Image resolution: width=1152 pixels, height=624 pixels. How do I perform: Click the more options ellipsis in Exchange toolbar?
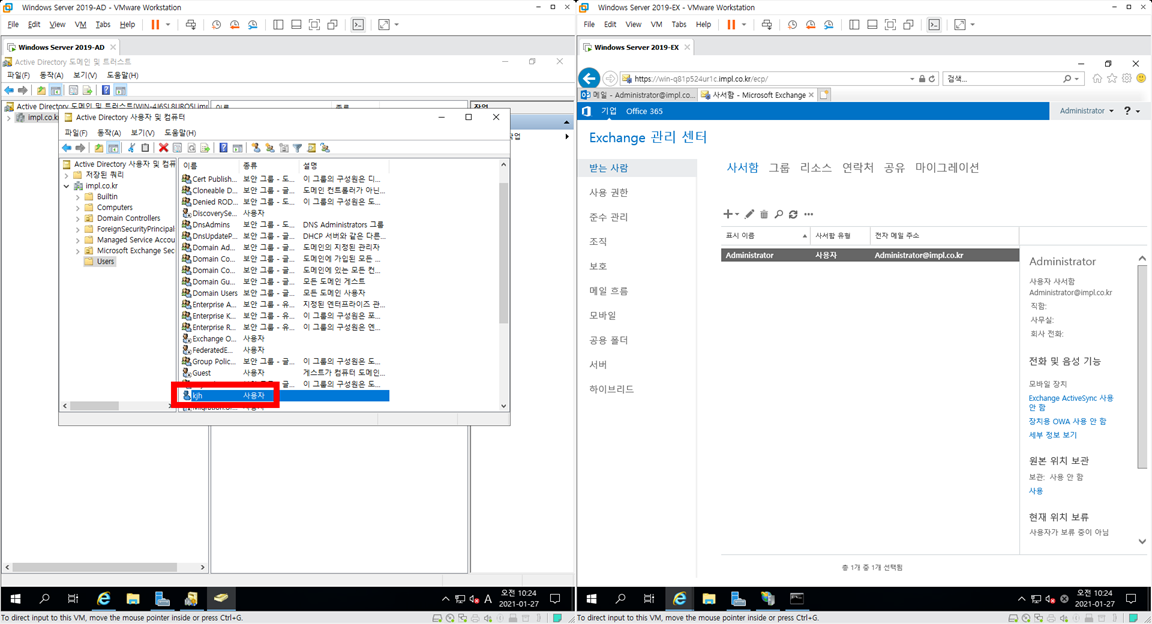point(809,214)
